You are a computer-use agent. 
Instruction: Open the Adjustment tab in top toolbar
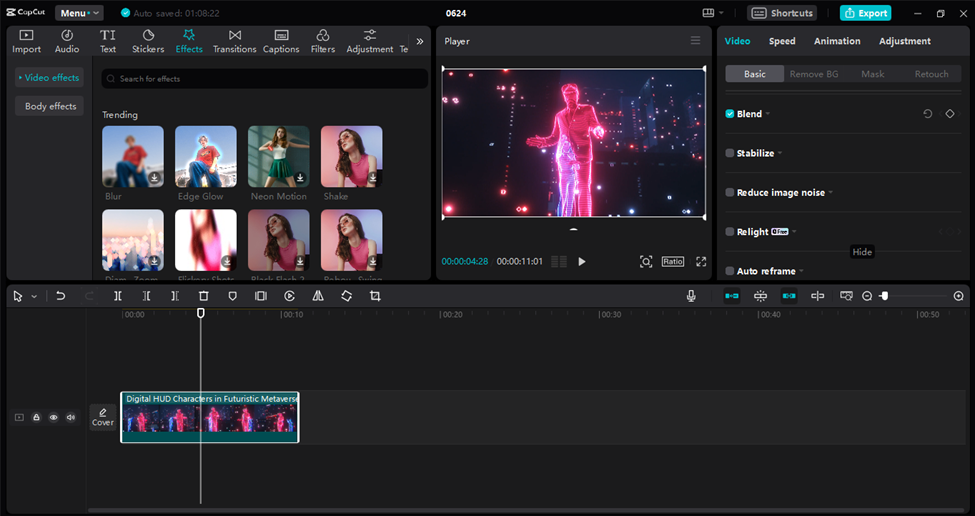pos(369,41)
